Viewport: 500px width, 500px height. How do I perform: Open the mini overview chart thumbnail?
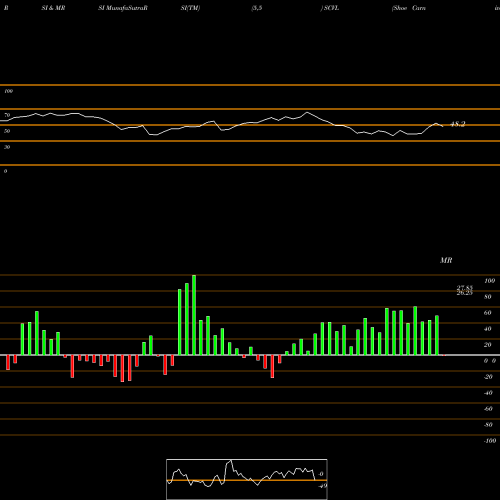tap(247, 479)
